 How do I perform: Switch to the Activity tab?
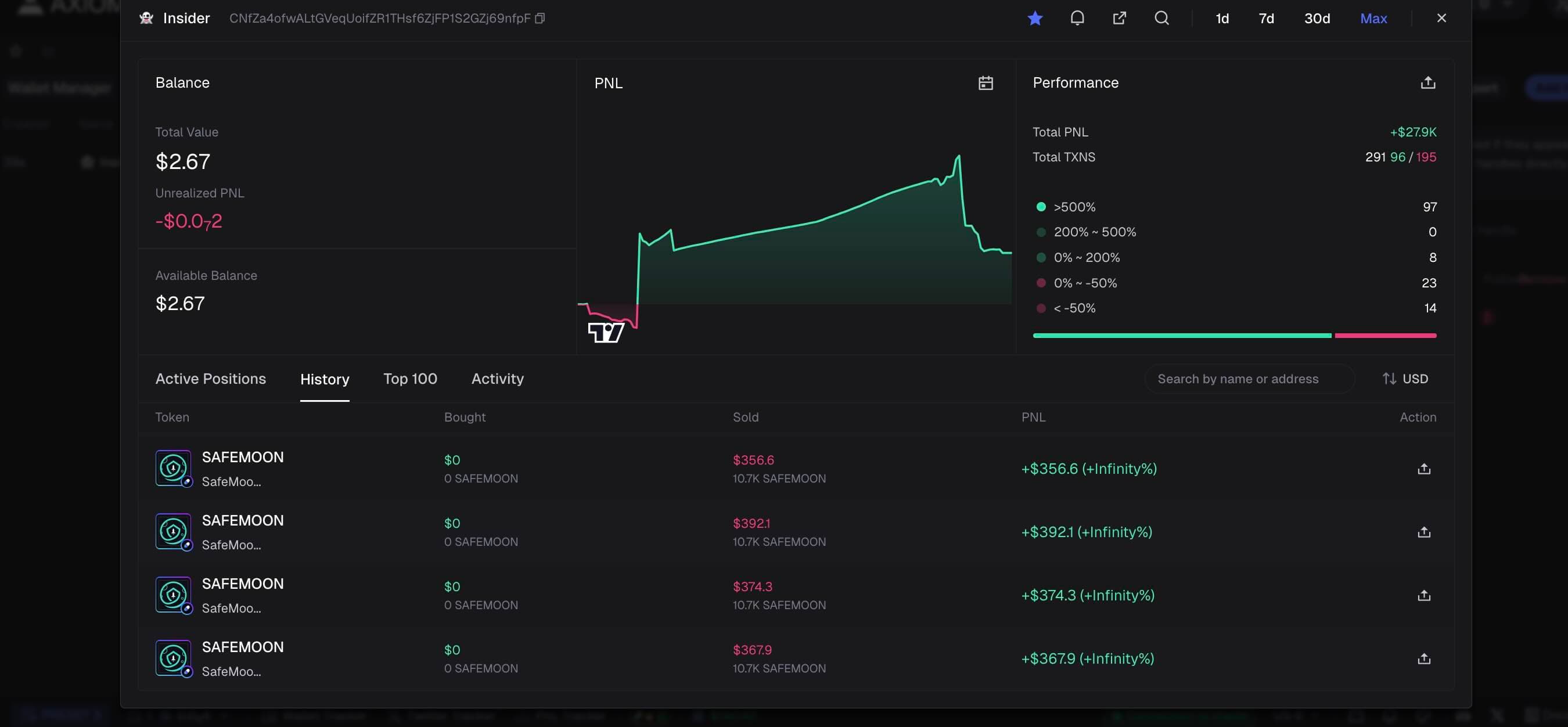point(497,379)
